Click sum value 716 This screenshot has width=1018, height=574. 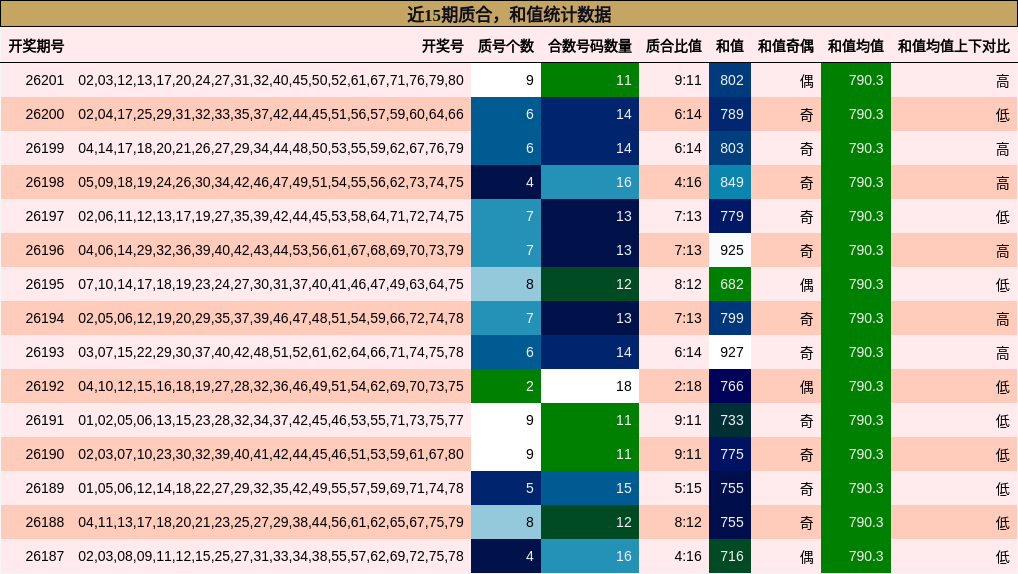(730, 556)
